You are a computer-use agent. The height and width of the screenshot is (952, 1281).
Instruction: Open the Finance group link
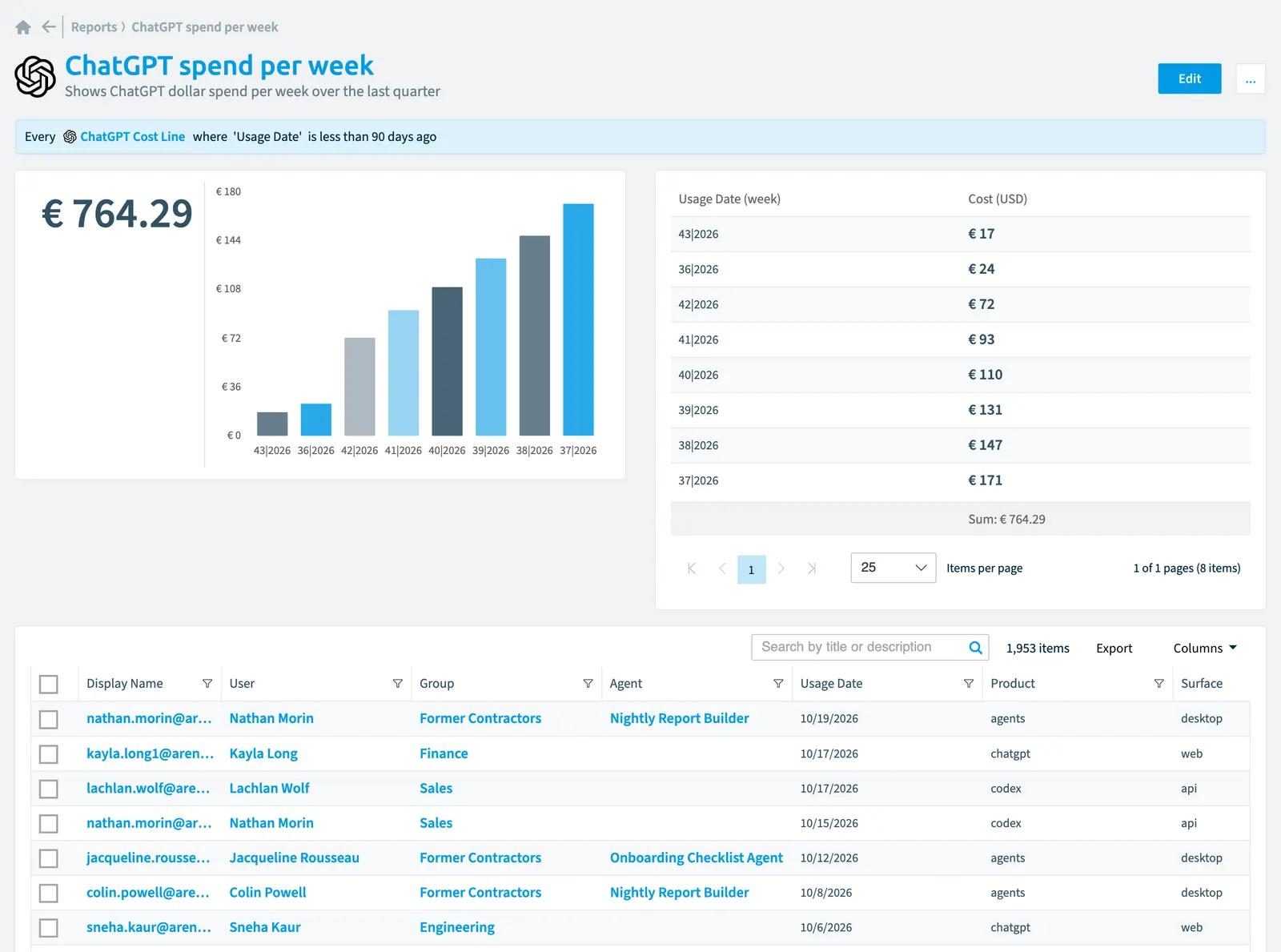point(444,753)
